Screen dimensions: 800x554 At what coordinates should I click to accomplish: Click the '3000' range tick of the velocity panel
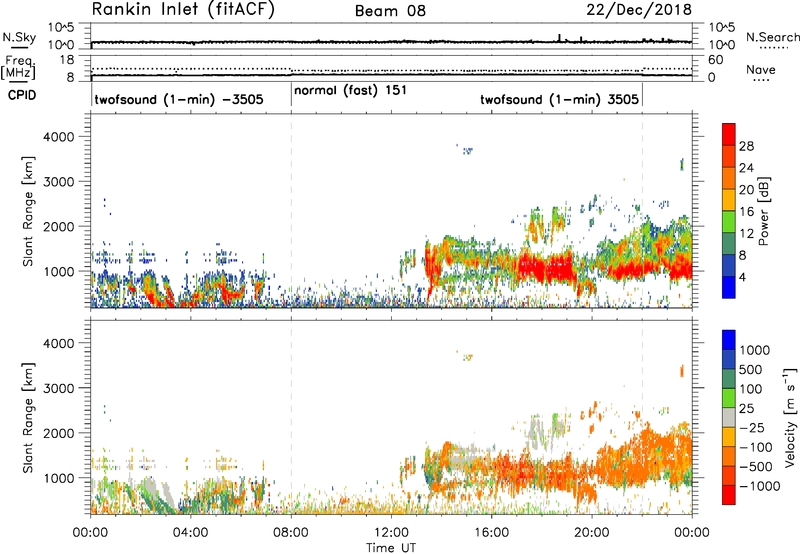pos(58,388)
